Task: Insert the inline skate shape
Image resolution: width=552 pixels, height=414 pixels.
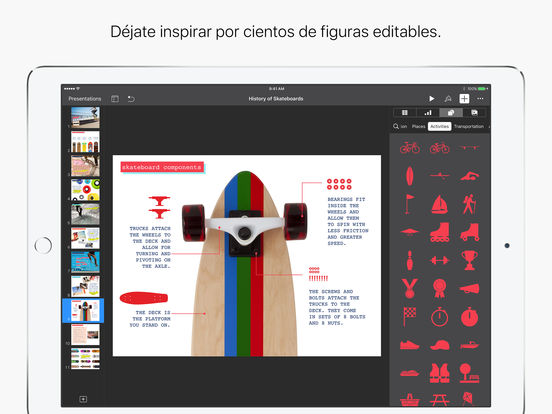Action: (x=440, y=232)
